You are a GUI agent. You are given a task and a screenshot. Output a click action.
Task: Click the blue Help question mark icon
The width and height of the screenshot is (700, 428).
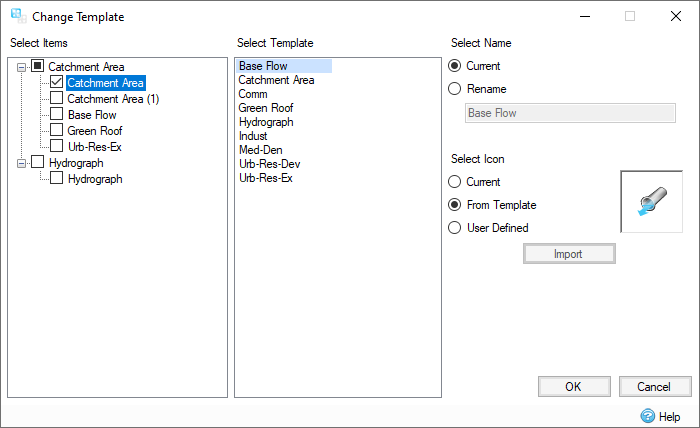coord(647,416)
